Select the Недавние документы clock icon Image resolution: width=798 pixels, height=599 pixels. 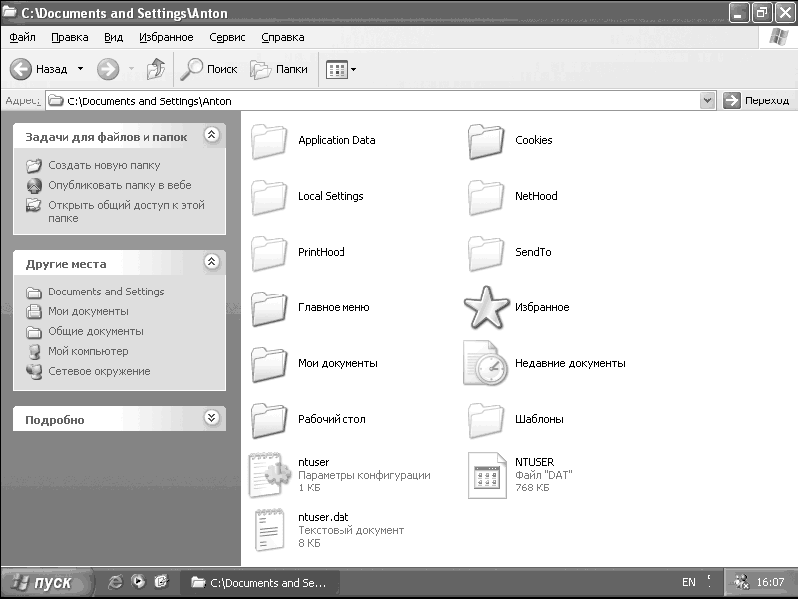click(486, 363)
